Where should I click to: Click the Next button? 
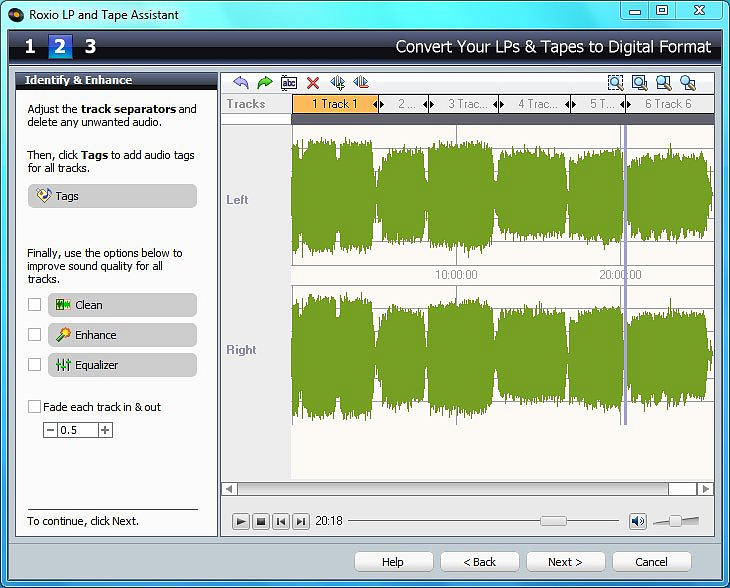coord(564,562)
